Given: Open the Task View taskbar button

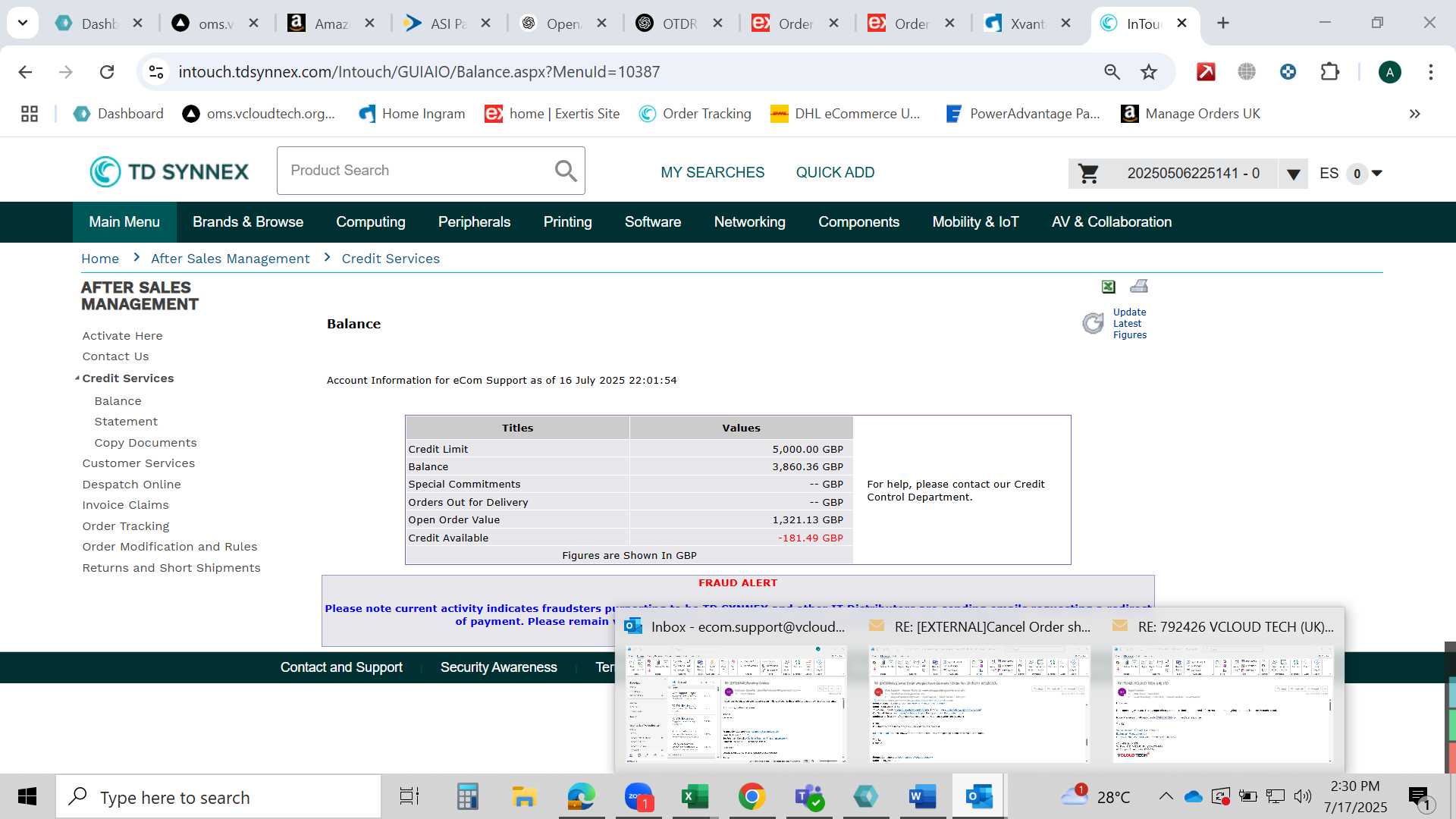Looking at the screenshot, I should [409, 796].
